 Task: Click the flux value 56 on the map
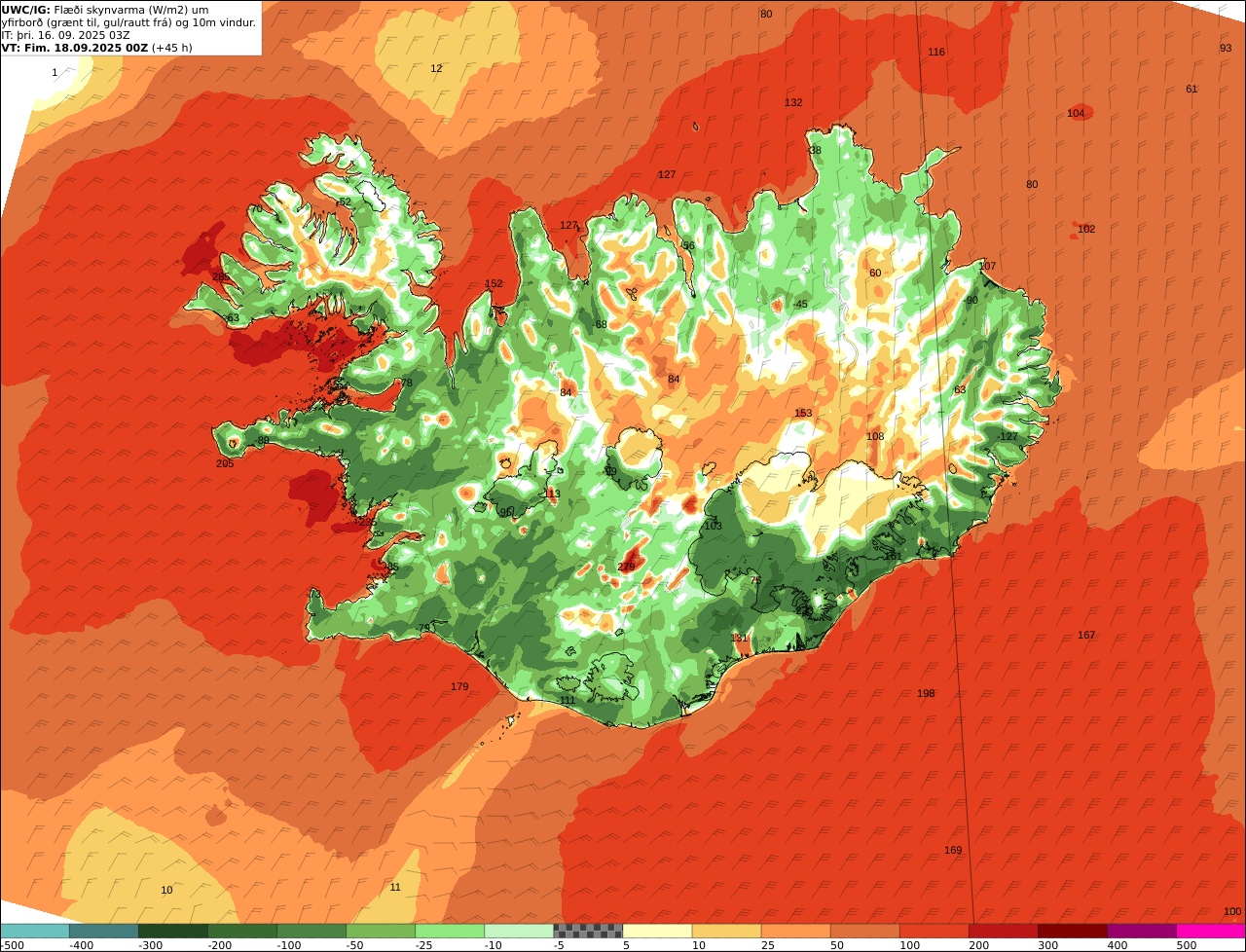coord(689,245)
